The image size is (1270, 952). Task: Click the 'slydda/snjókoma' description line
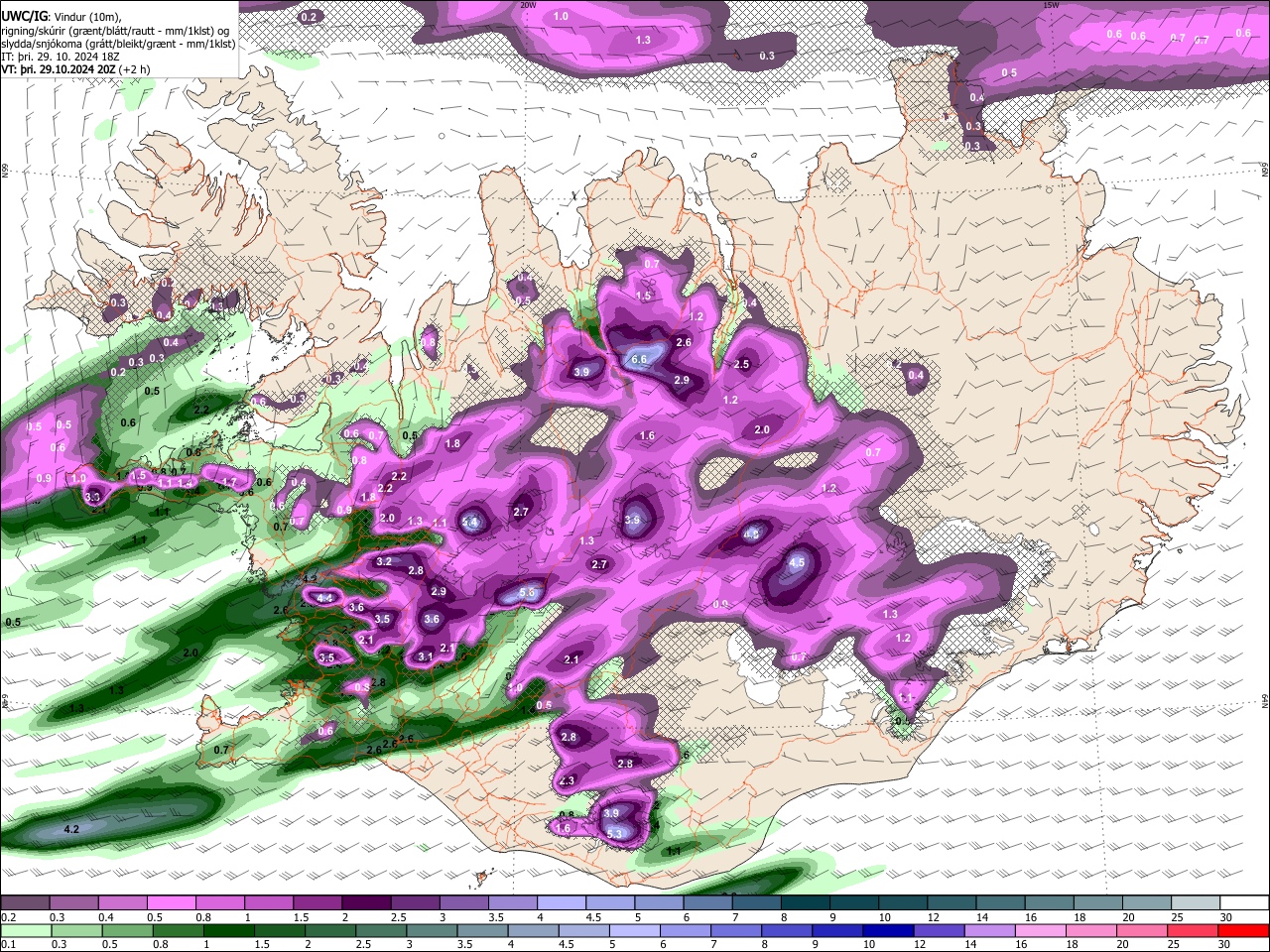click(x=119, y=44)
